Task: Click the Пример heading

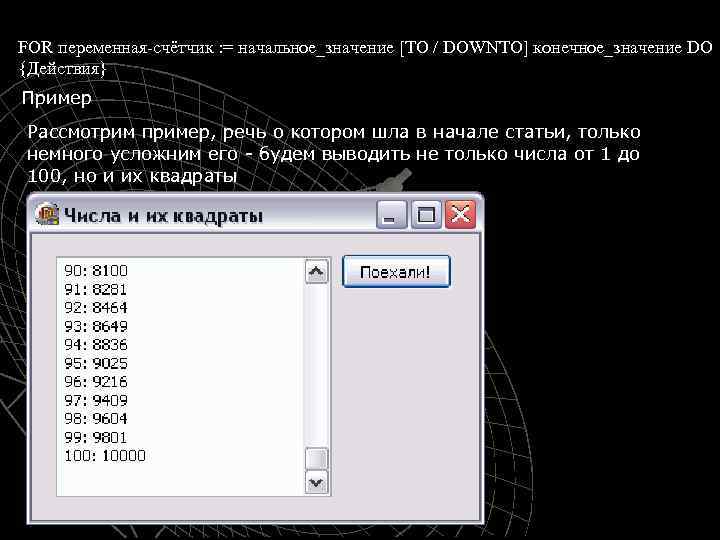Action: [x=57, y=98]
